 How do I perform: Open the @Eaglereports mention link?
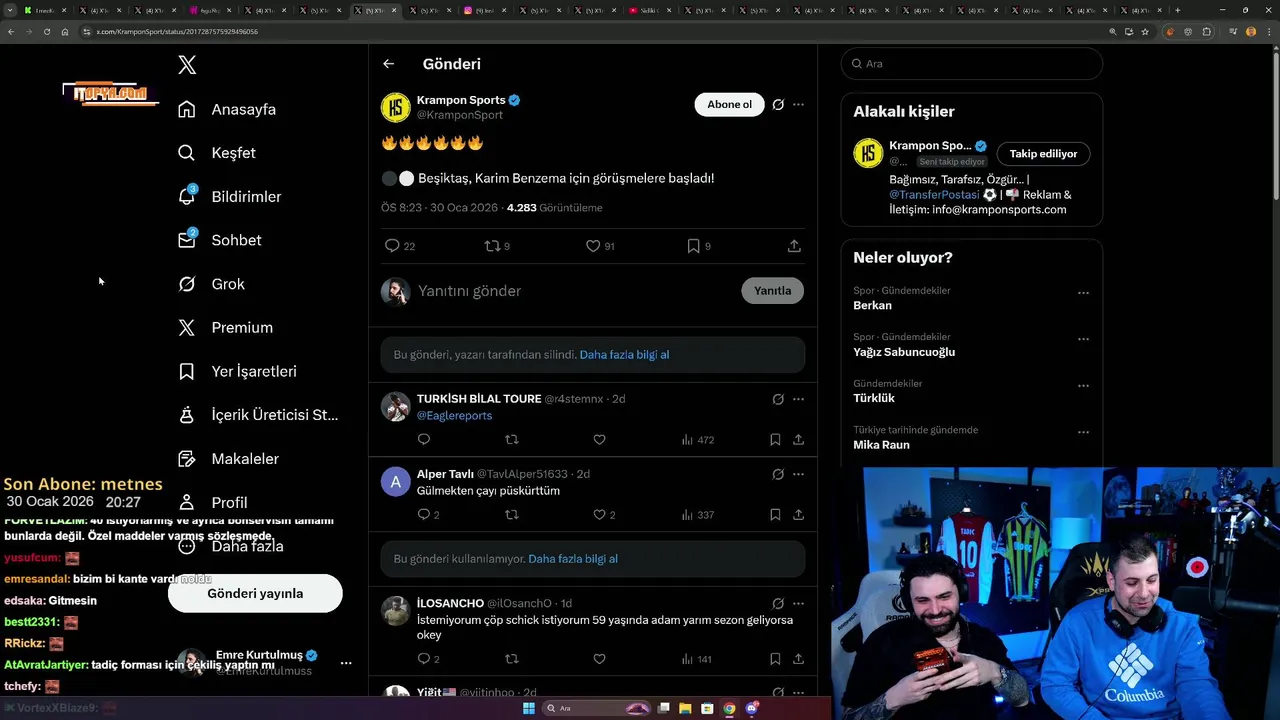454,416
